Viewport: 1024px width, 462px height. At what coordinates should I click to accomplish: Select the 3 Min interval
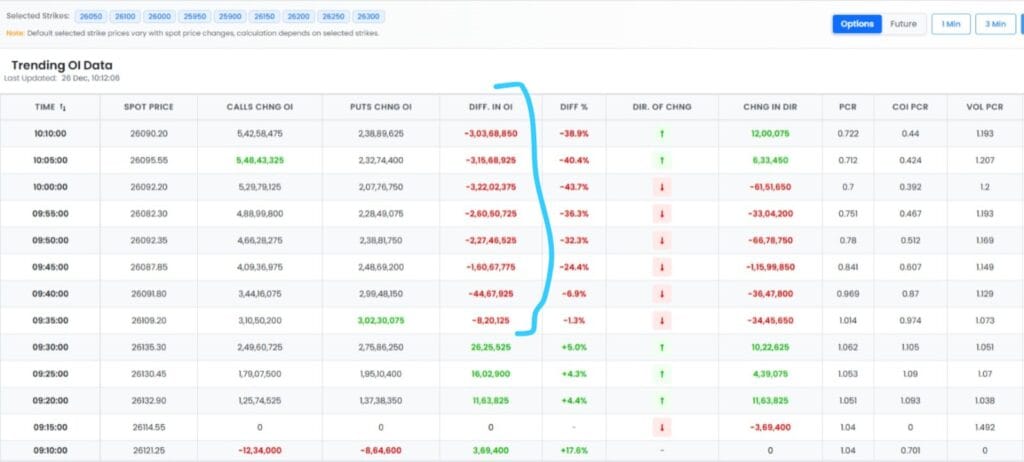(995, 24)
